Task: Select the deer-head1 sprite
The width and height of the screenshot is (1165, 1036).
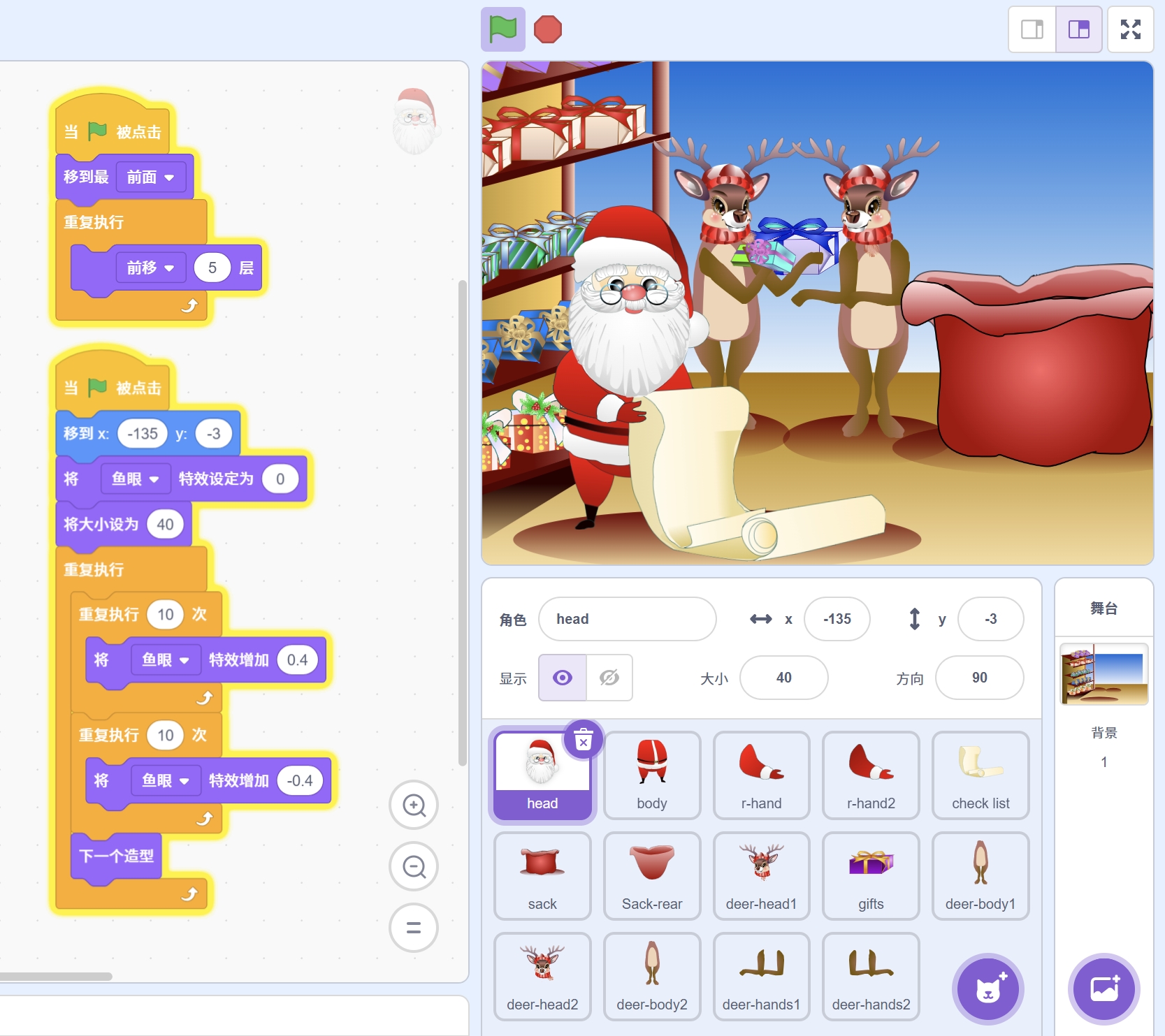Action: 761,875
